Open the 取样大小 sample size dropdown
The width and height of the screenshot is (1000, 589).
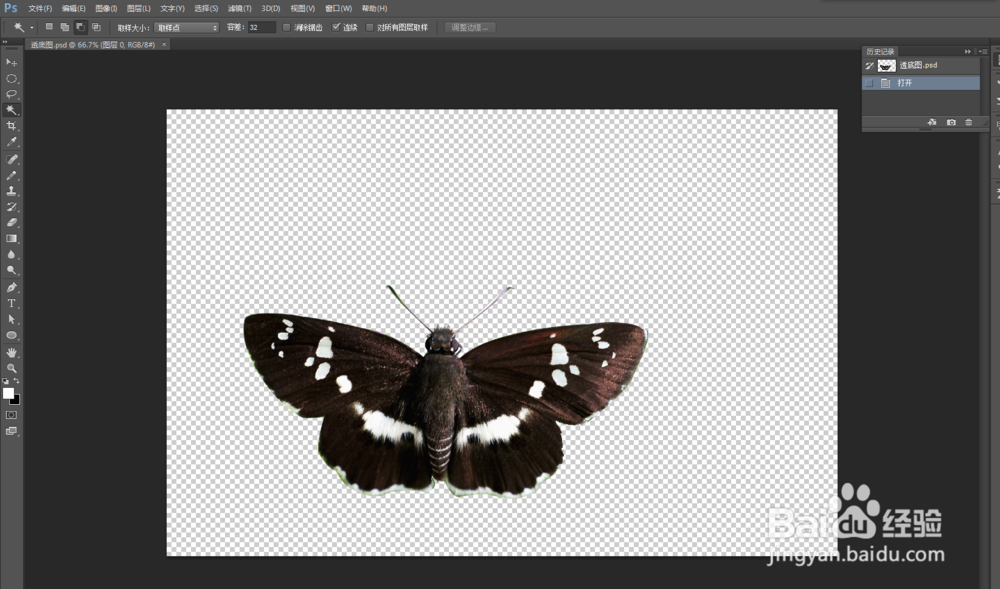[x=185, y=27]
